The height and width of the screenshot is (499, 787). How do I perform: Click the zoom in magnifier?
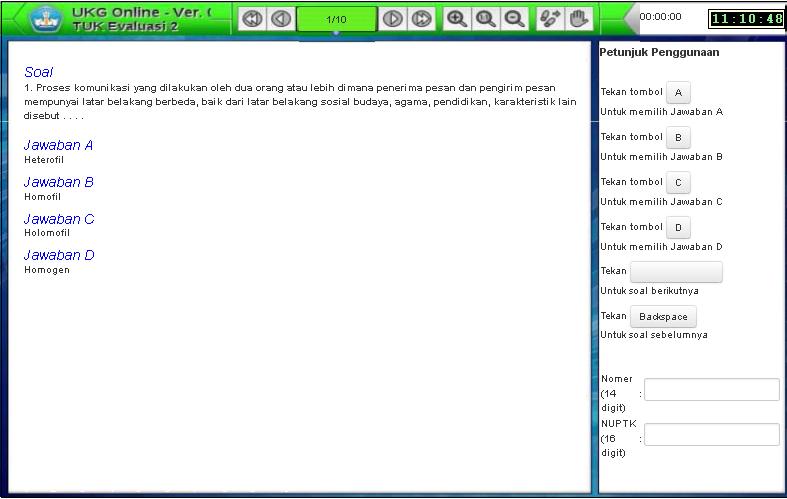click(457, 19)
